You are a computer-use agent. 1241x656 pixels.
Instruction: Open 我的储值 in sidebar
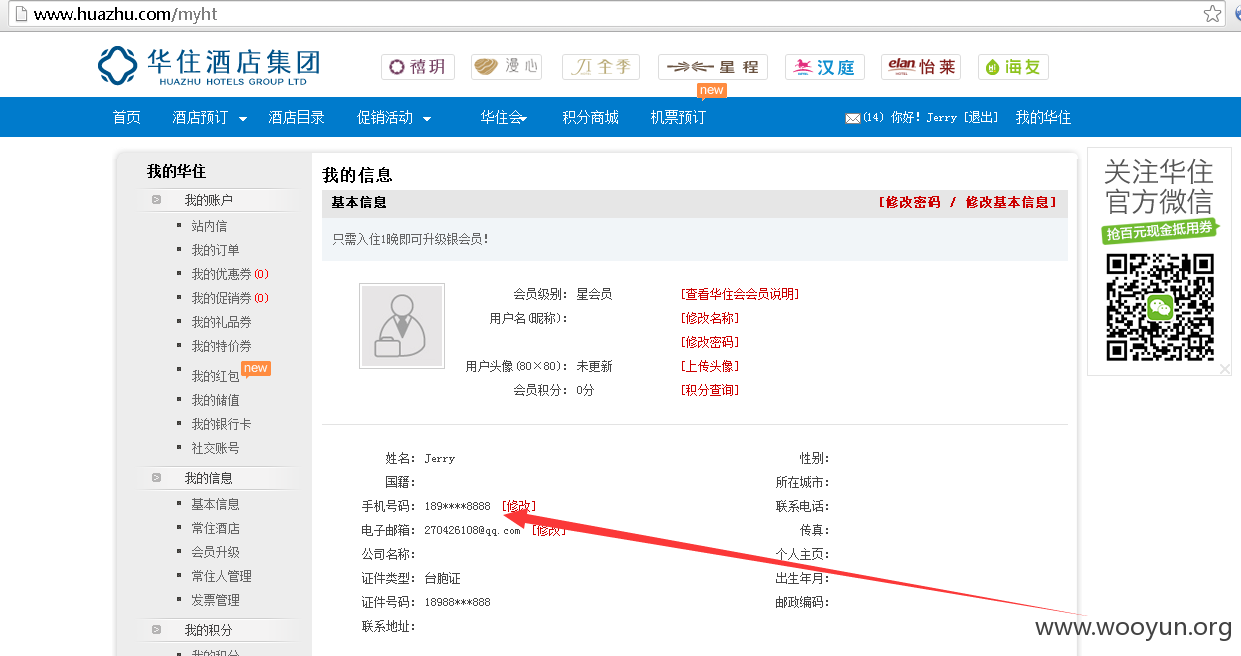(215, 400)
